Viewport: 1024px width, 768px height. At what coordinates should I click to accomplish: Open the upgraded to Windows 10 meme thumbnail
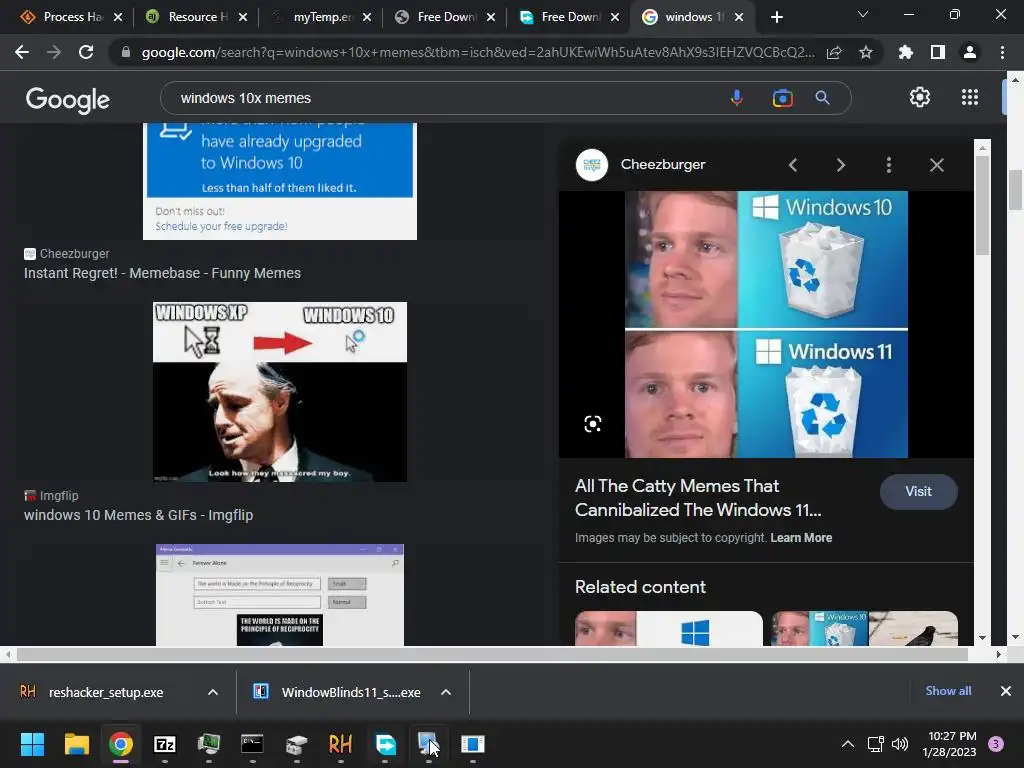pyautogui.click(x=280, y=181)
